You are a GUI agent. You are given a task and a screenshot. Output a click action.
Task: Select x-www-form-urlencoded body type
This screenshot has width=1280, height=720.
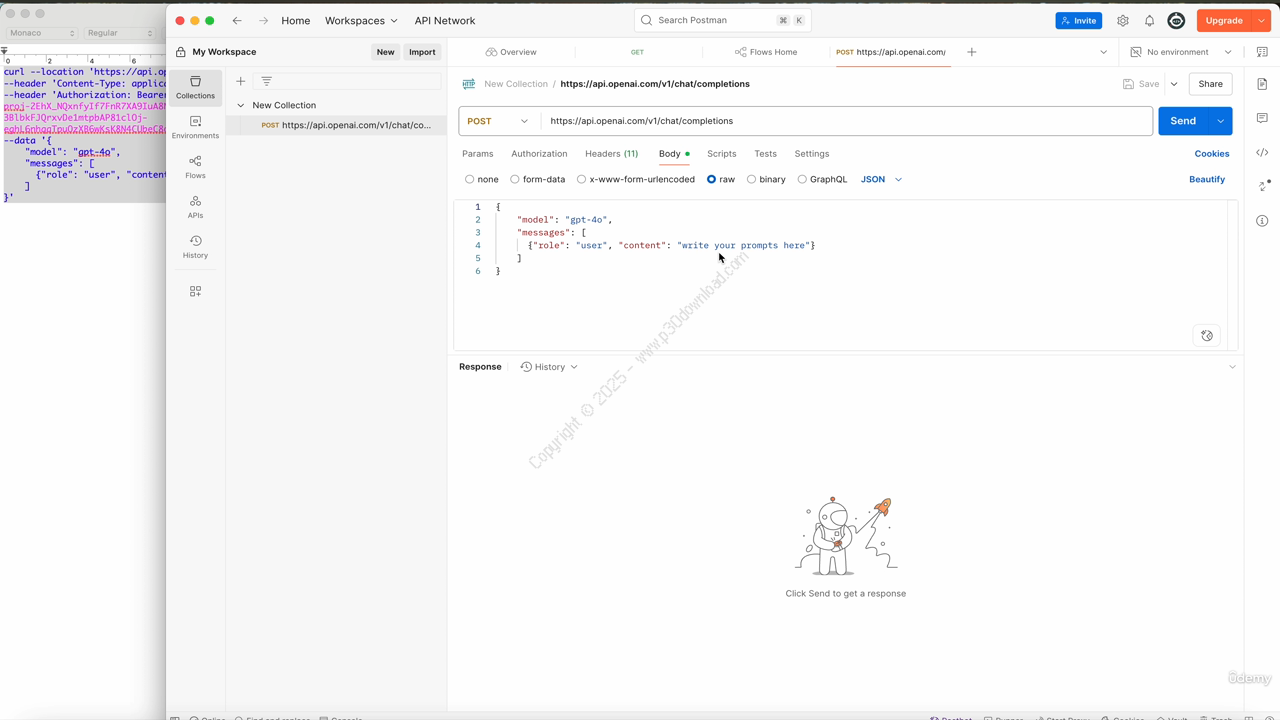[x=635, y=179]
